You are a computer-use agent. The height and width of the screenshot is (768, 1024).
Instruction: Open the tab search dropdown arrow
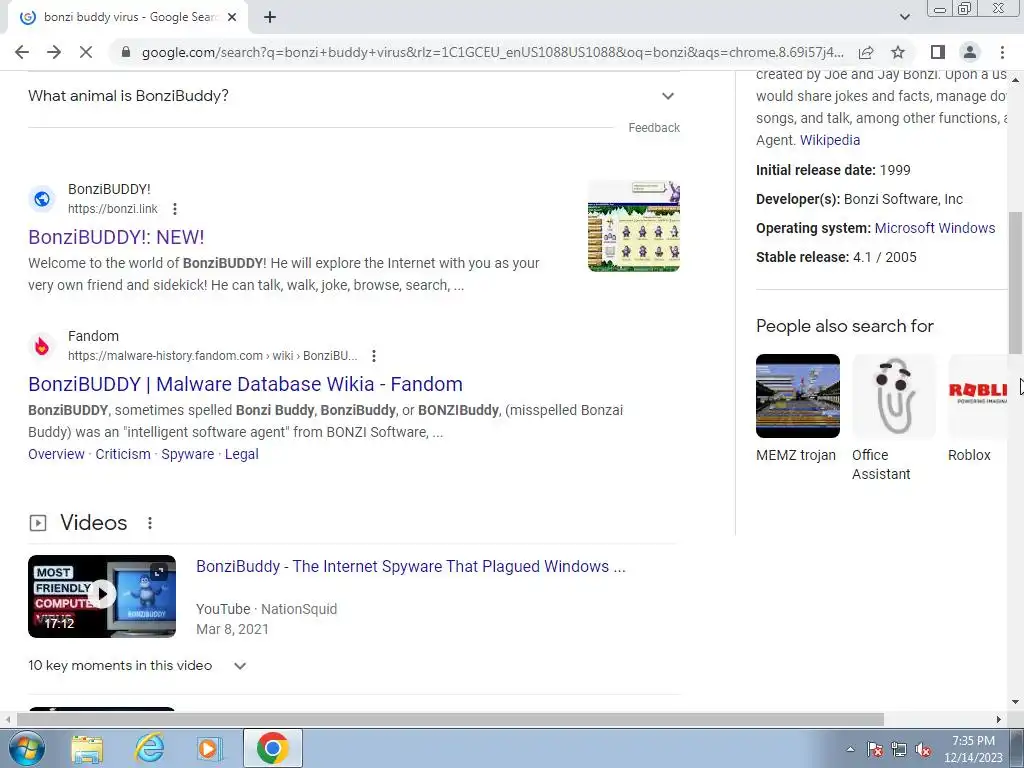point(904,18)
